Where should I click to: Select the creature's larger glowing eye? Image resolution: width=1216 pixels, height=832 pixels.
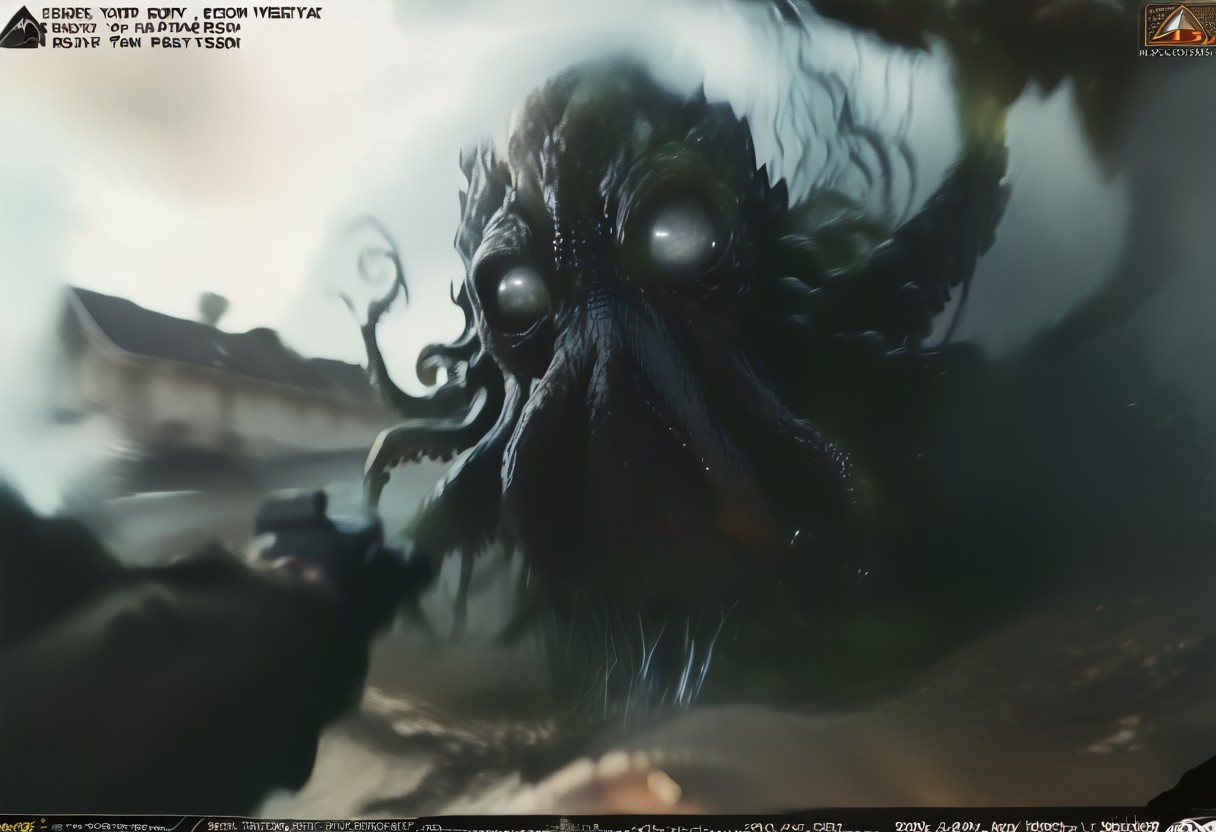coord(683,237)
